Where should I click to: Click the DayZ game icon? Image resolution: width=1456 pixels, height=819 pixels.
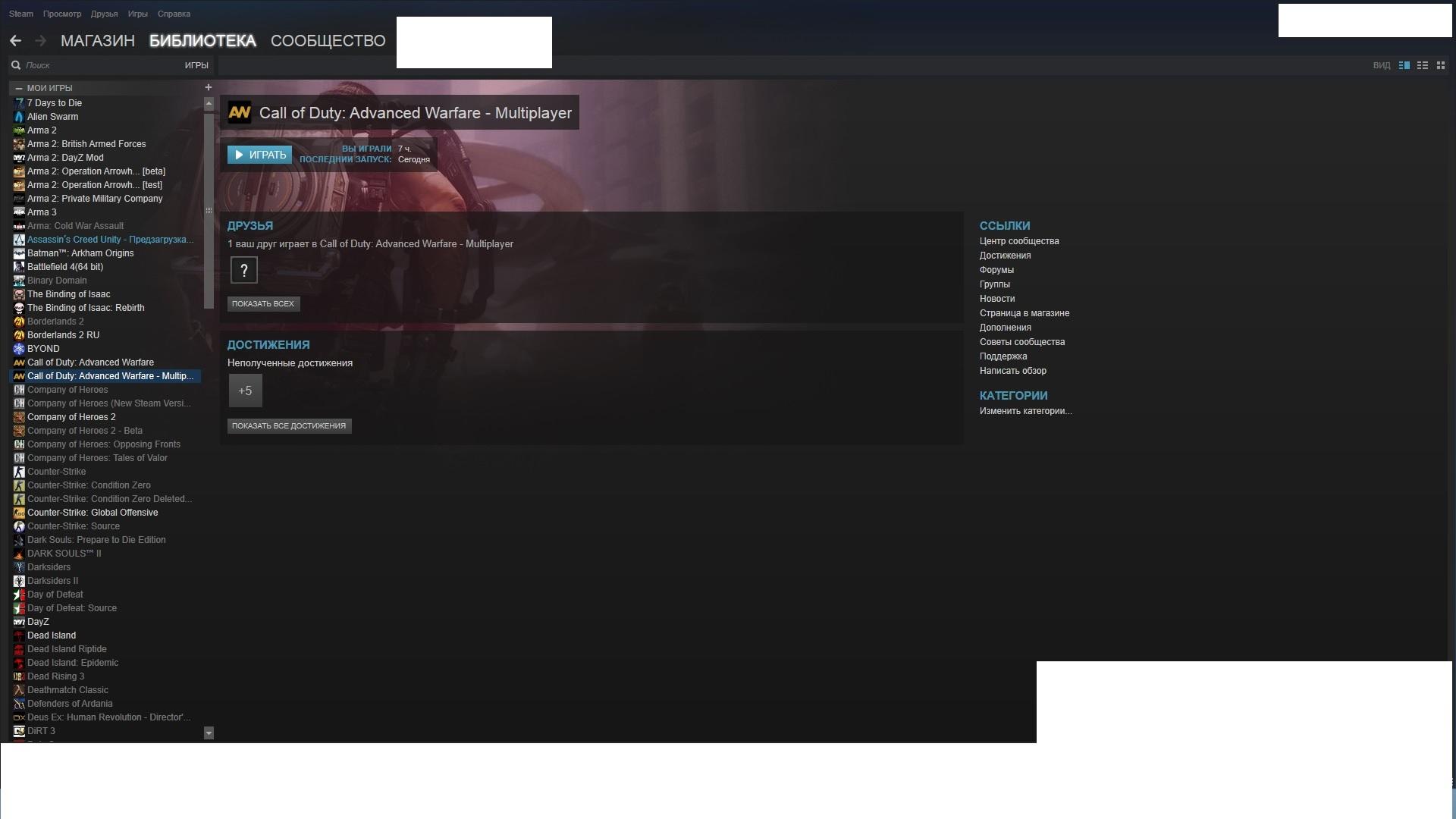pos(19,622)
